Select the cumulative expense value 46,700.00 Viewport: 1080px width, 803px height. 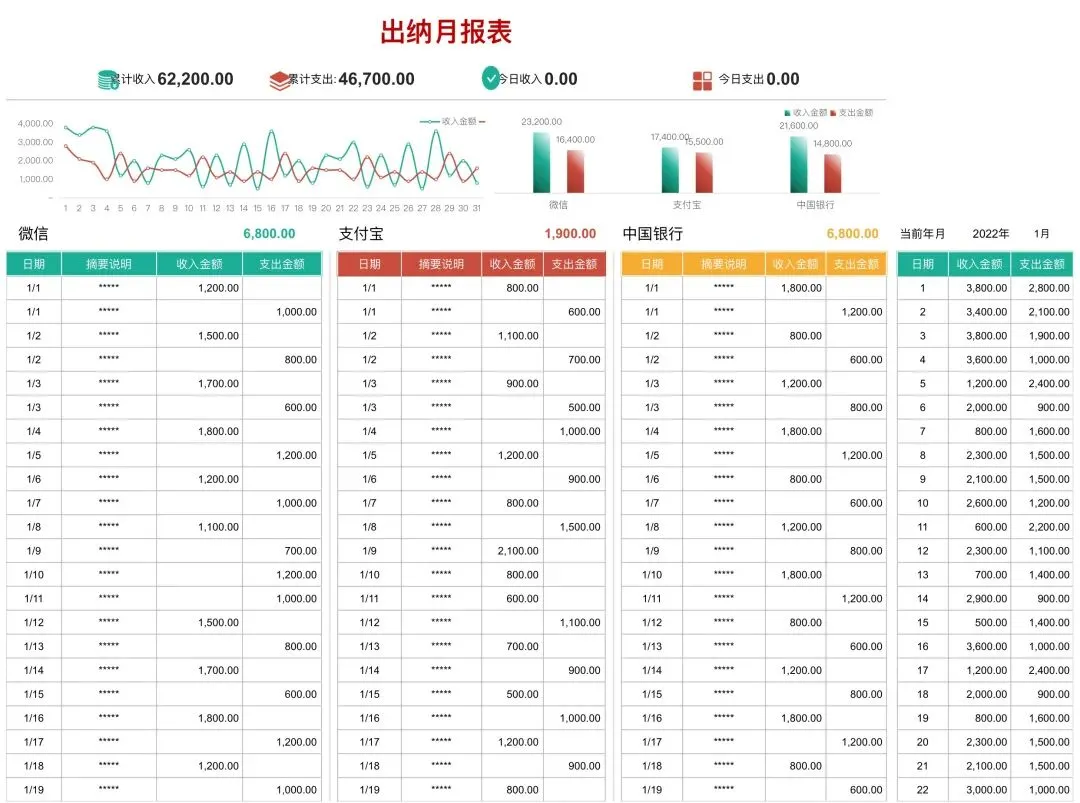pyautogui.click(x=377, y=79)
